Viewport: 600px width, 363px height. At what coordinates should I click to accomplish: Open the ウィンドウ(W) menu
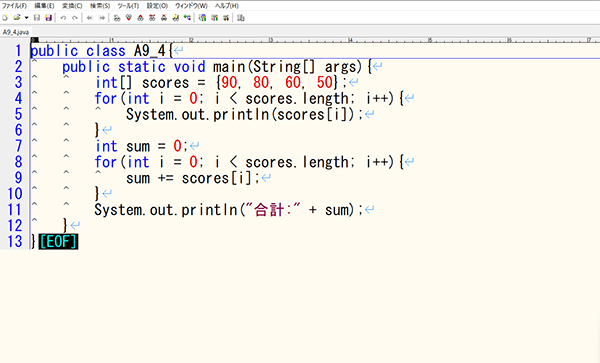coord(191,6)
